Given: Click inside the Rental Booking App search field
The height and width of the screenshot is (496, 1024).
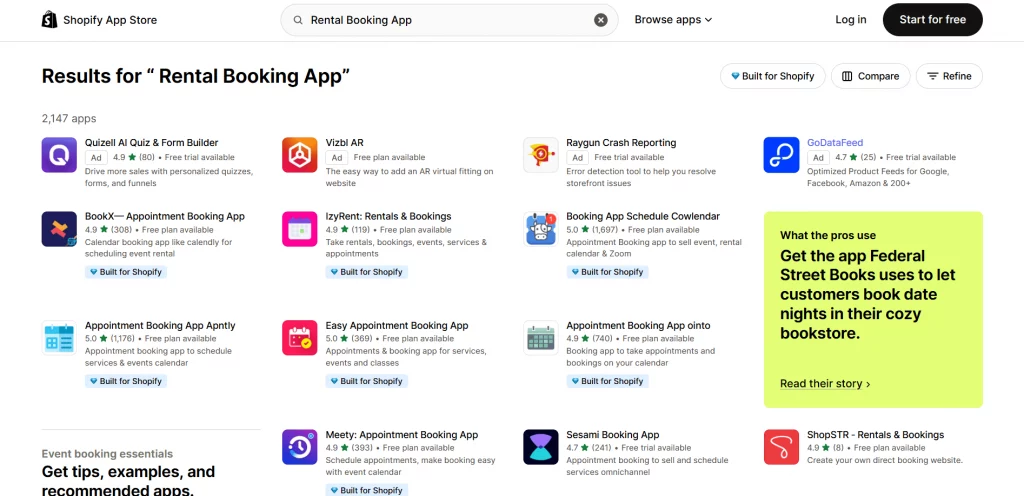Looking at the screenshot, I should 447,20.
